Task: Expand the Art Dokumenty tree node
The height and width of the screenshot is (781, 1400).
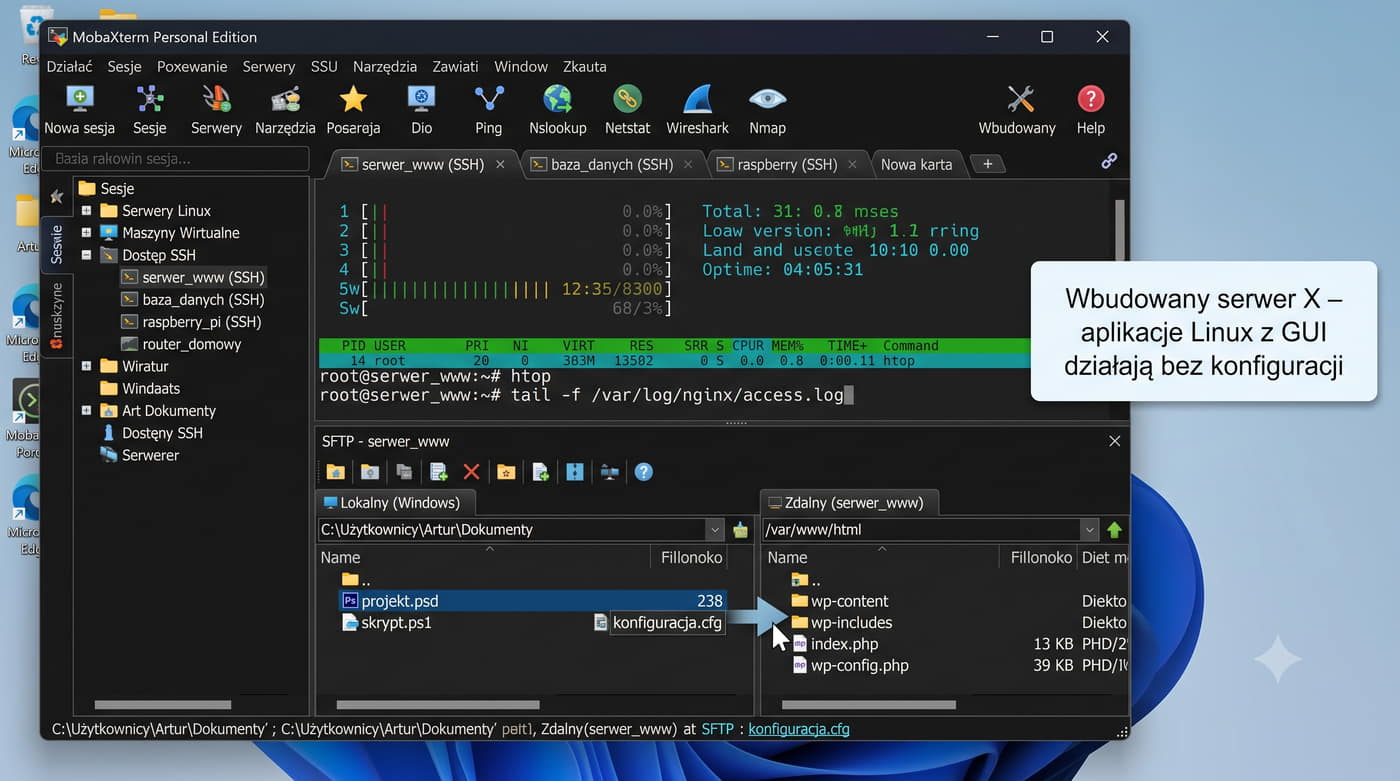Action: click(86, 411)
